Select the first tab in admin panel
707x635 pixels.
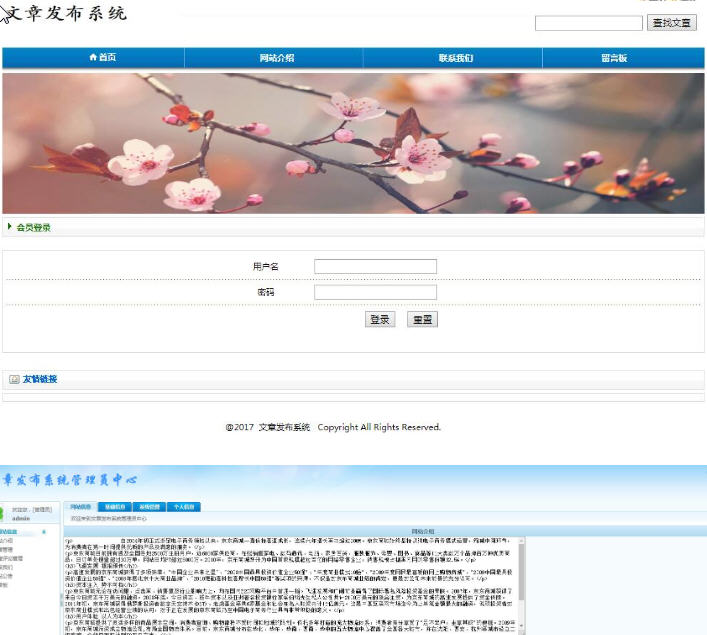(x=81, y=507)
